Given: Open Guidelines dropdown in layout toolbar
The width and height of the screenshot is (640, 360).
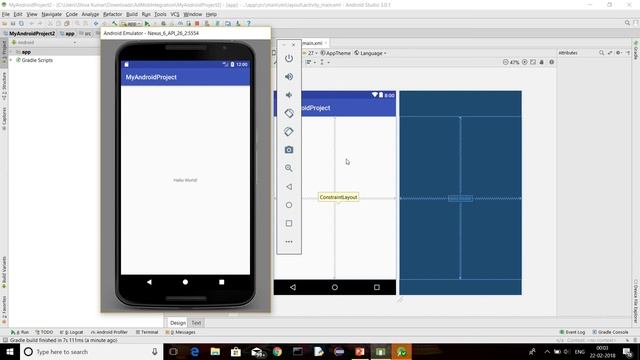Looking at the screenshot, I should pos(324,62).
